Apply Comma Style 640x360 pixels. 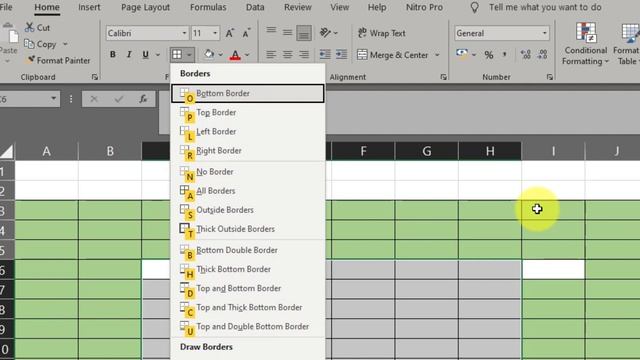pos(504,54)
